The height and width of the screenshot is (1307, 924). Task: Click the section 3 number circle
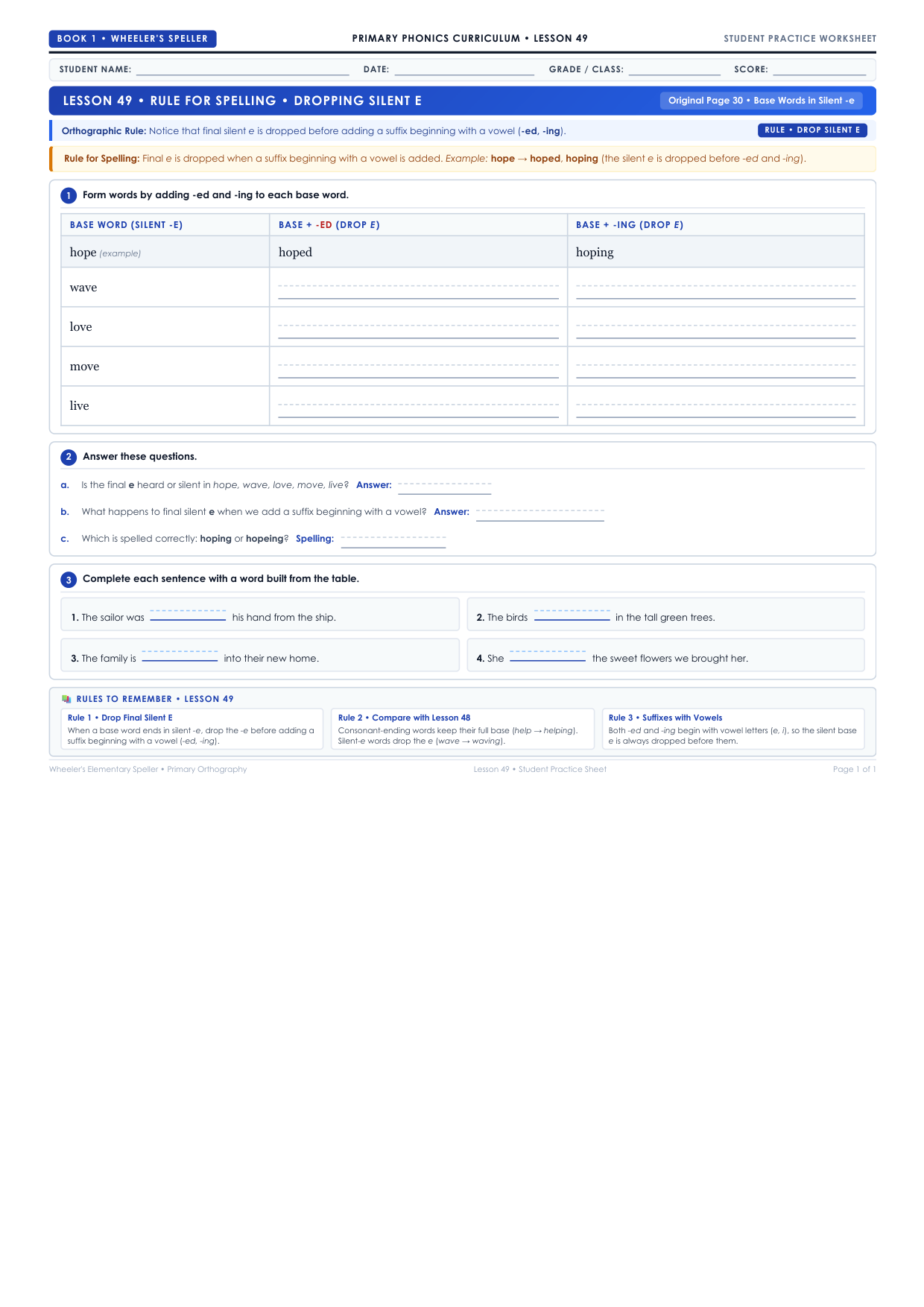(69, 579)
